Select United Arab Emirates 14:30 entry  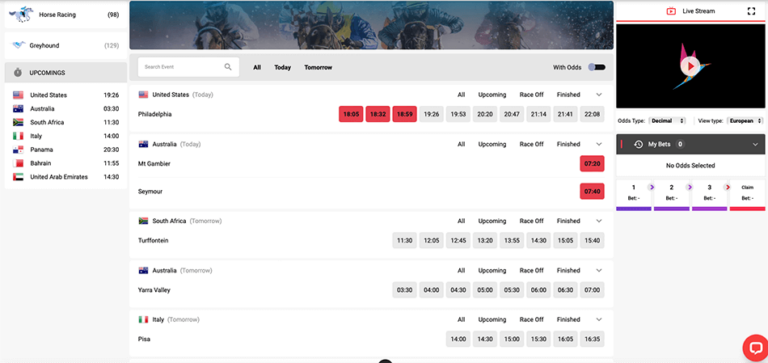pos(66,177)
